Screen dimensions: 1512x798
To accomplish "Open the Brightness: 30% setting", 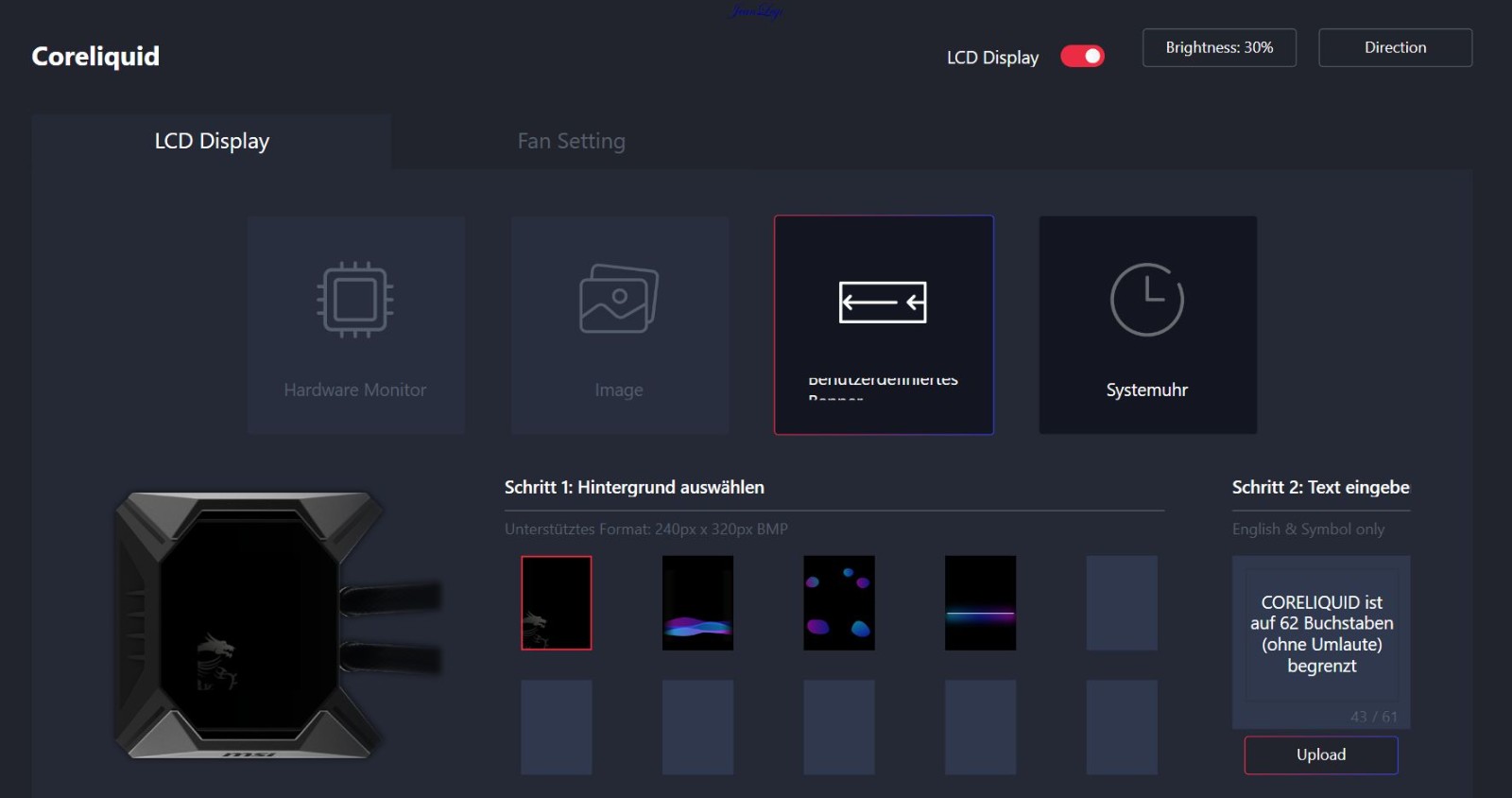I will [1219, 47].
